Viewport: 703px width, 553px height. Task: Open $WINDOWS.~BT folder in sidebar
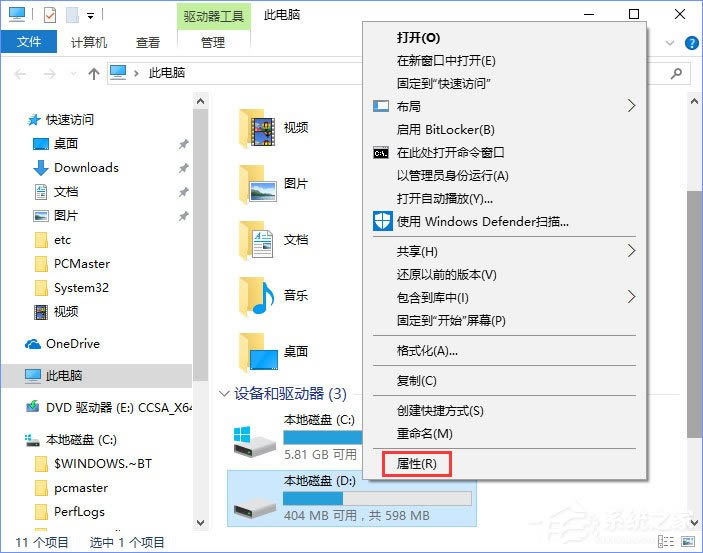pos(103,464)
